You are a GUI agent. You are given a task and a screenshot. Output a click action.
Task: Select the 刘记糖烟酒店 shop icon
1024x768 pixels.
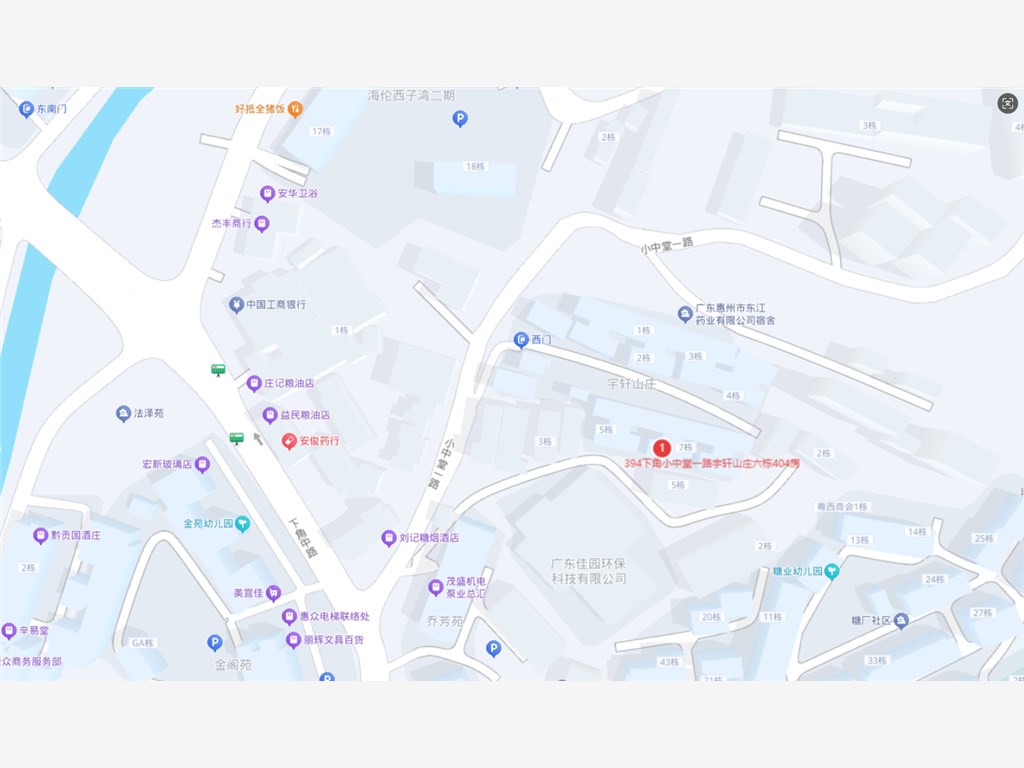click(389, 538)
